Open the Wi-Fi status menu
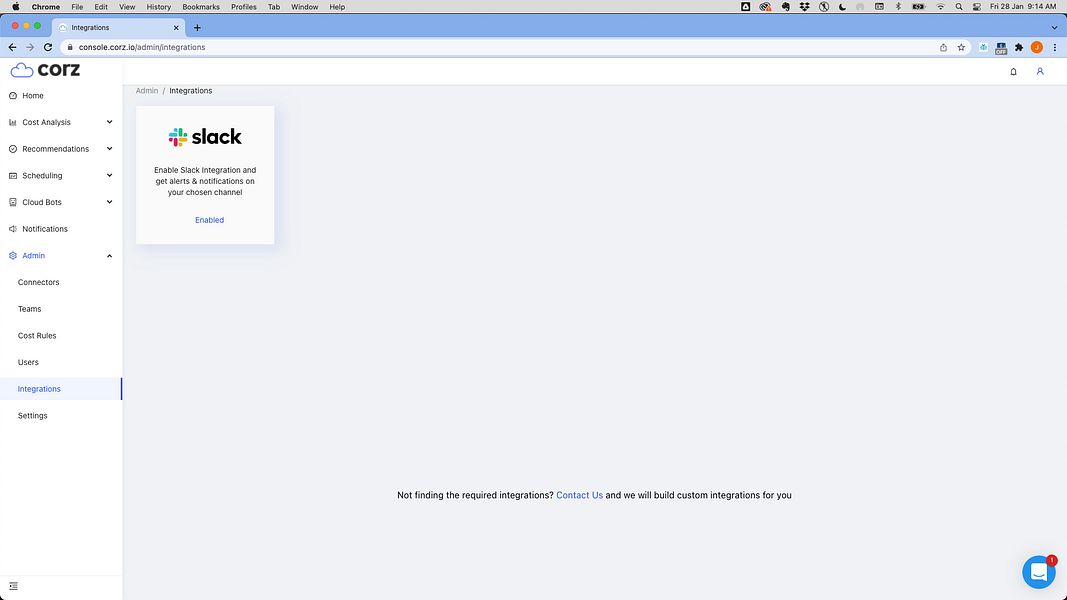This screenshot has height=600, width=1067. (940, 7)
